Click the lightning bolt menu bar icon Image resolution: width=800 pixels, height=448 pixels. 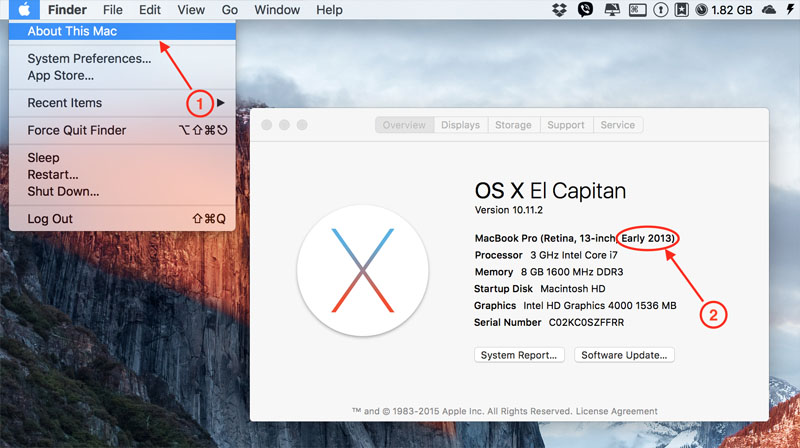pos(790,10)
